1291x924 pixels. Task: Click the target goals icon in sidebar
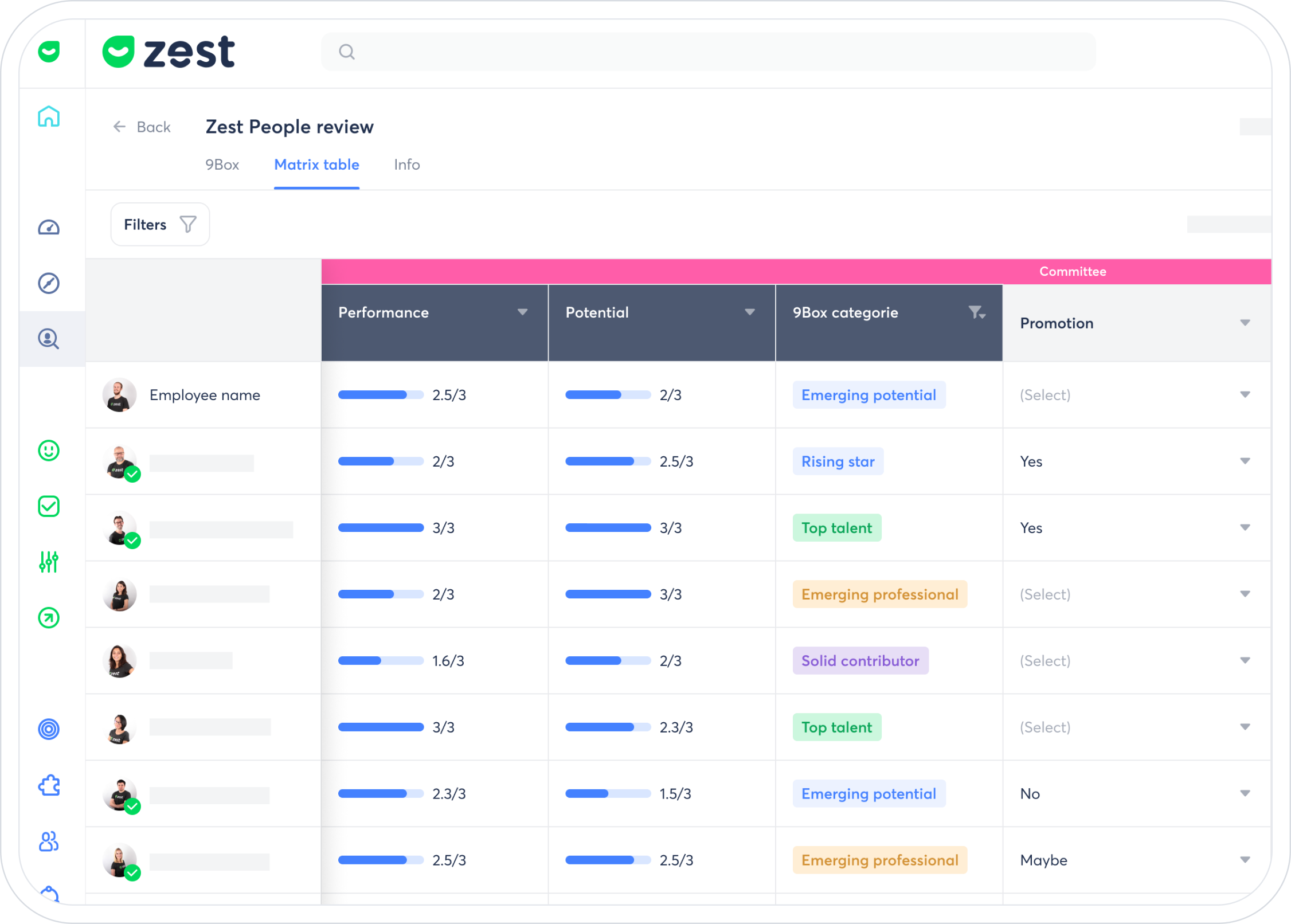pyautogui.click(x=49, y=729)
